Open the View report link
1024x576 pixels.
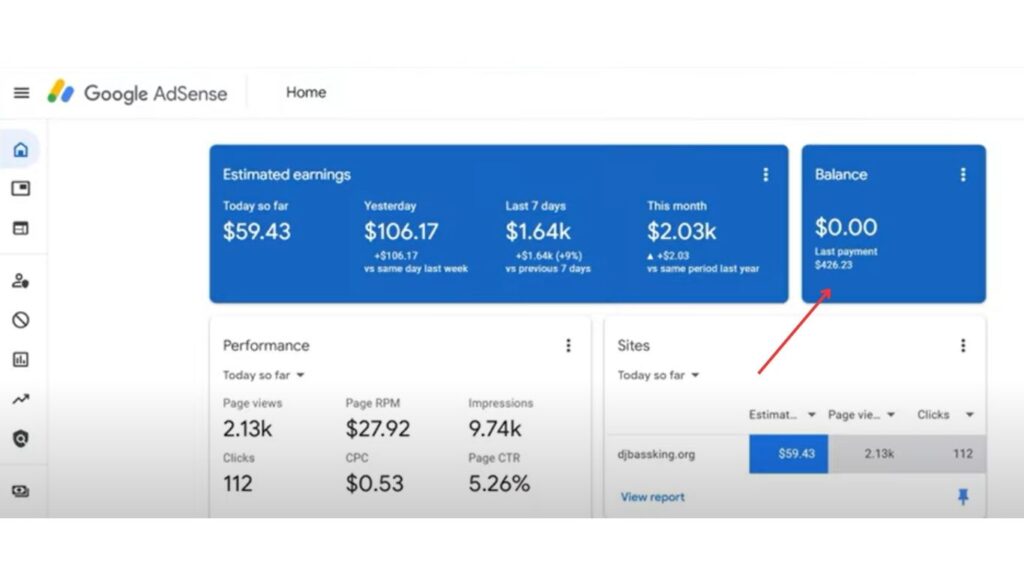point(652,497)
